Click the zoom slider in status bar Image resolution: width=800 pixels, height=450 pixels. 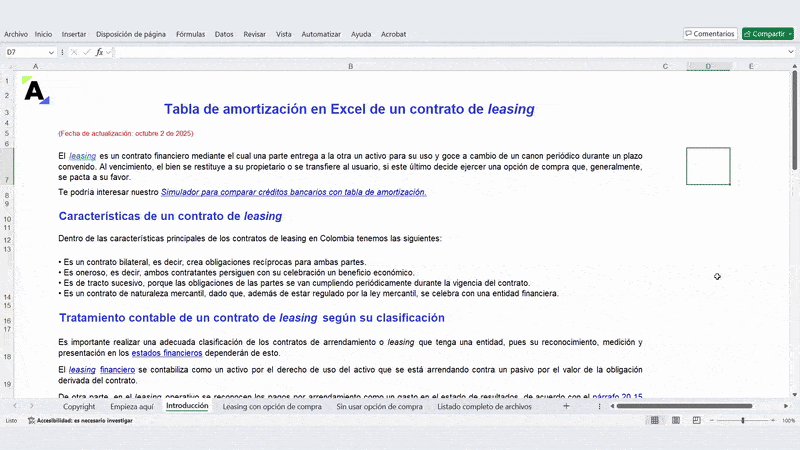pos(742,421)
